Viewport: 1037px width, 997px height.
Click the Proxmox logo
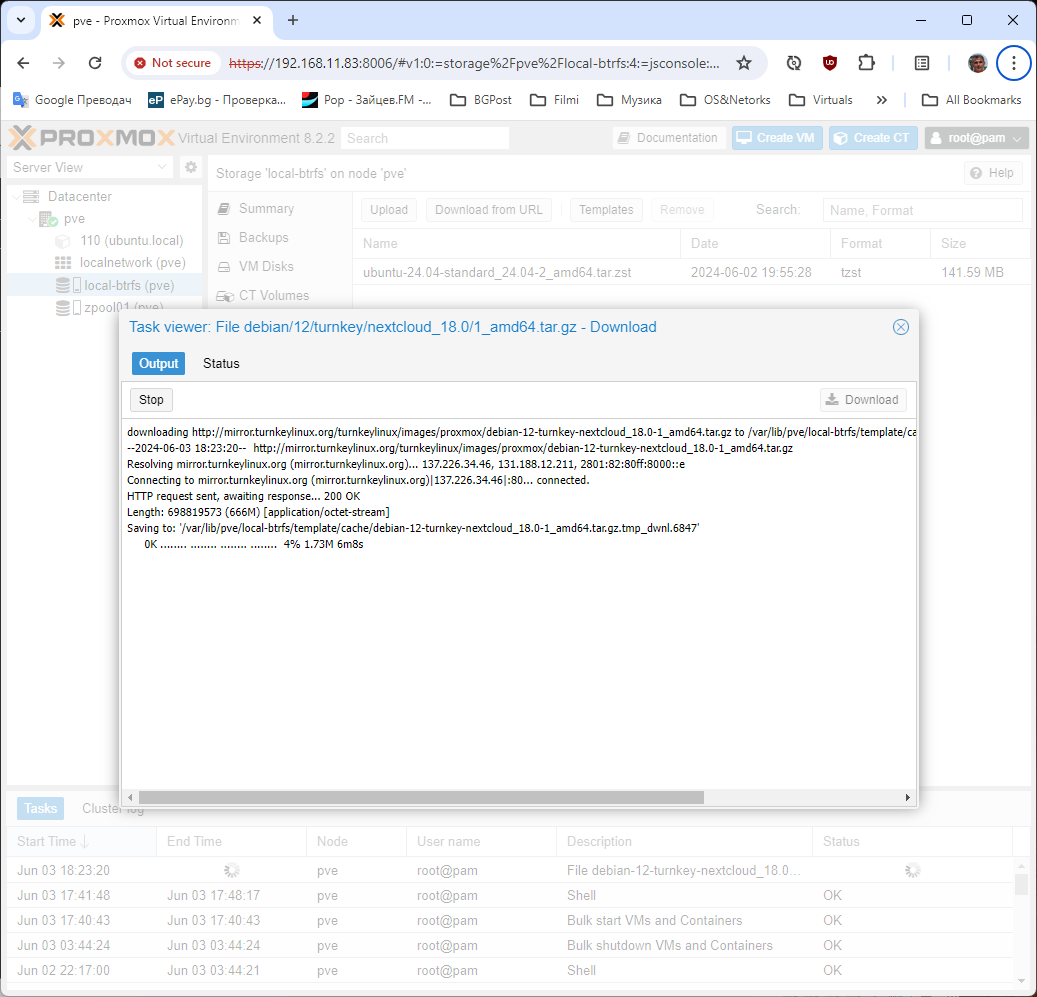[91, 138]
